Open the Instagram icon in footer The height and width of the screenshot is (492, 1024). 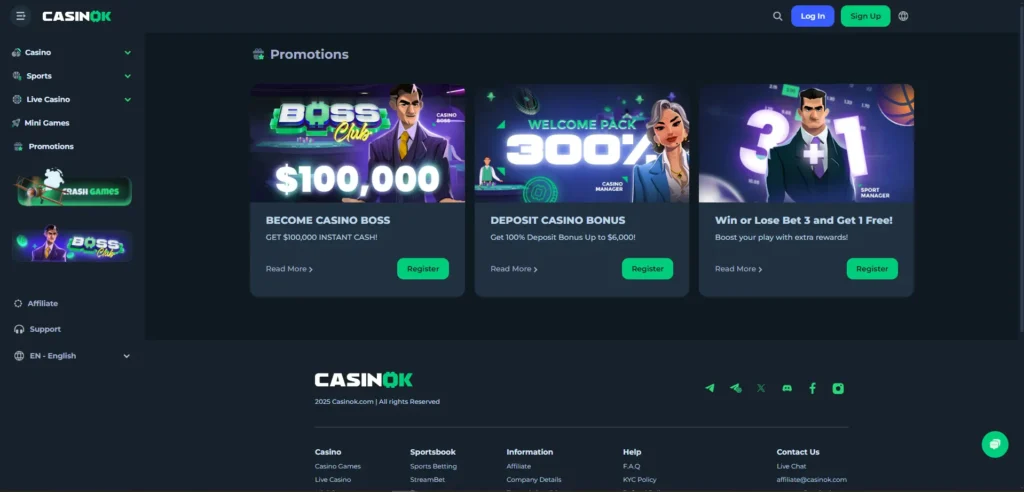coord(838,388)
